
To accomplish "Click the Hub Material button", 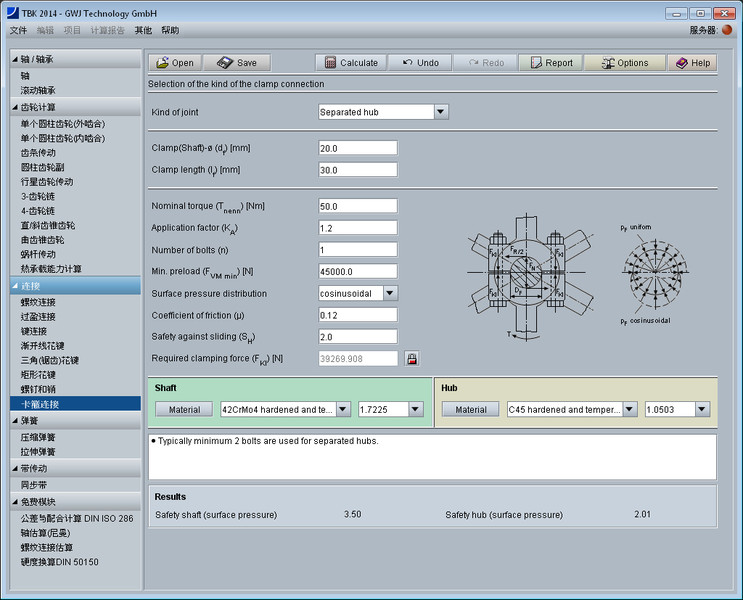I will click(471, 409).
